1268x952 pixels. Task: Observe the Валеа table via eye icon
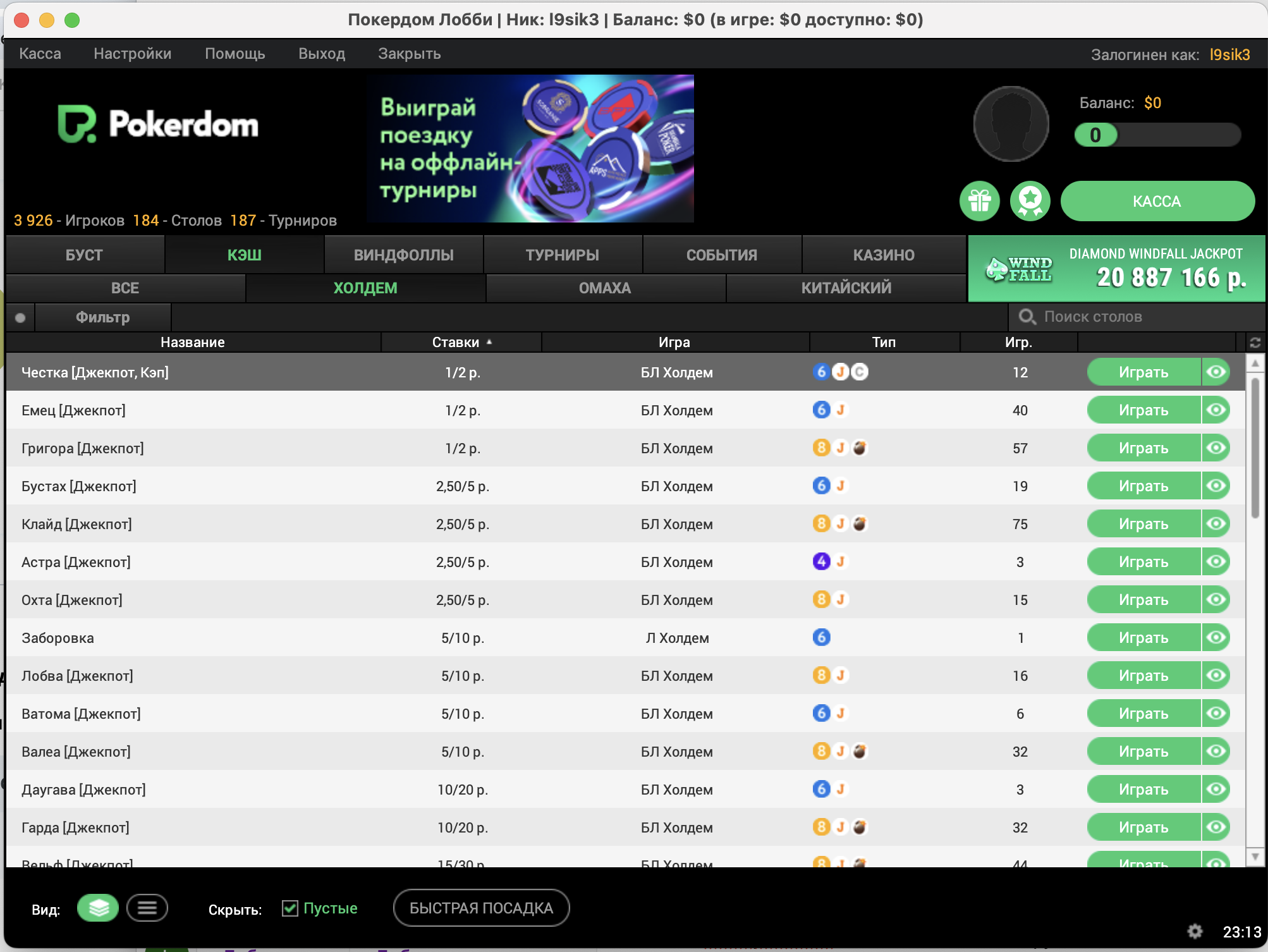pos(1216,751)
